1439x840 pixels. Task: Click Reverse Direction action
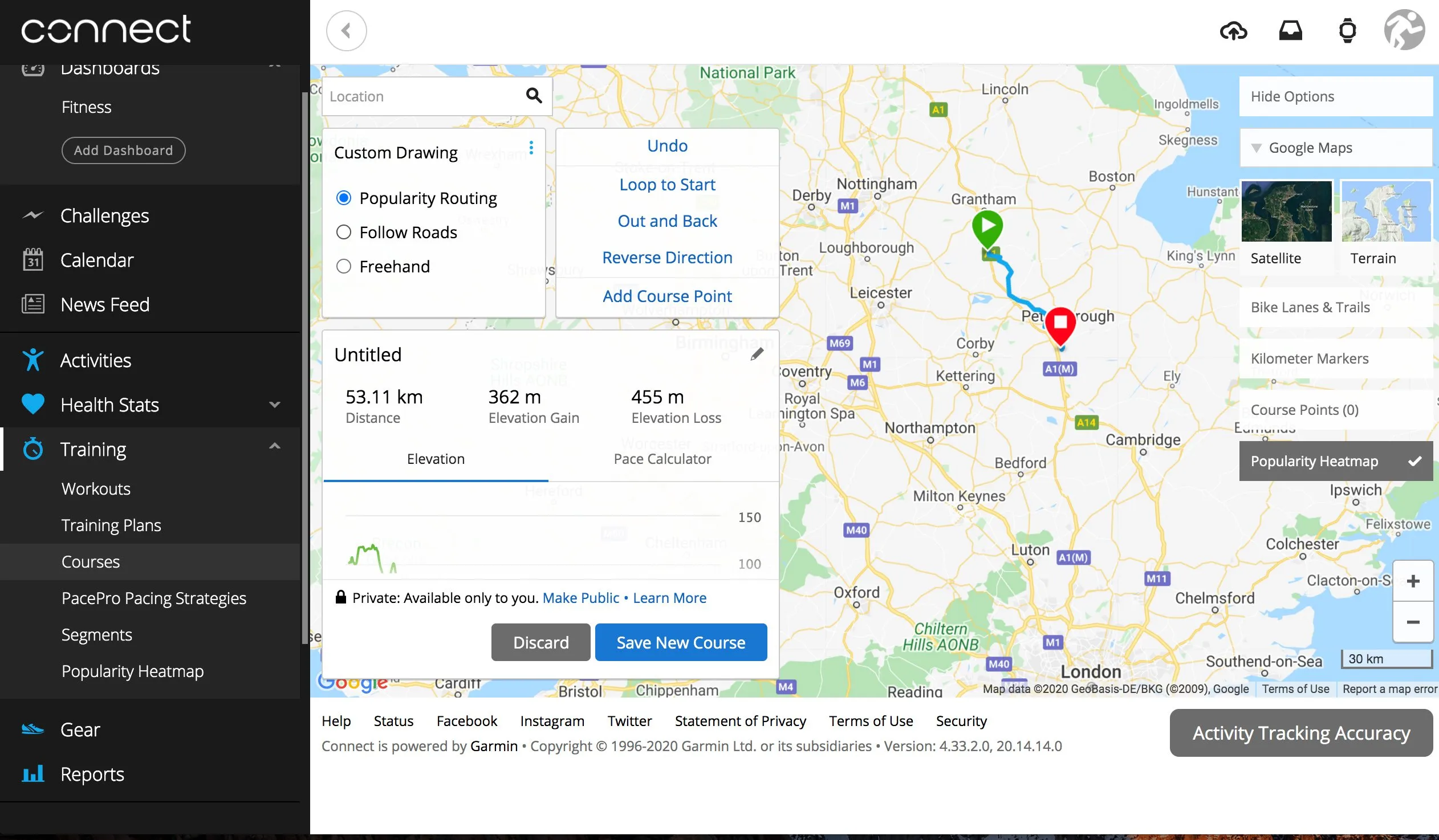667,258
